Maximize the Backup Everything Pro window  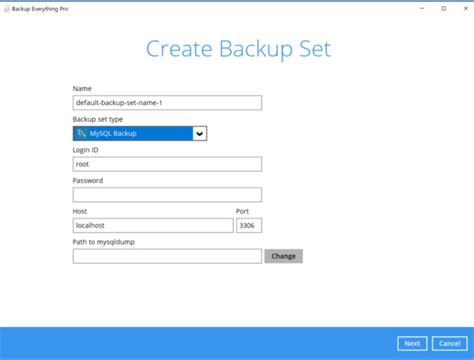coord(444,8)
